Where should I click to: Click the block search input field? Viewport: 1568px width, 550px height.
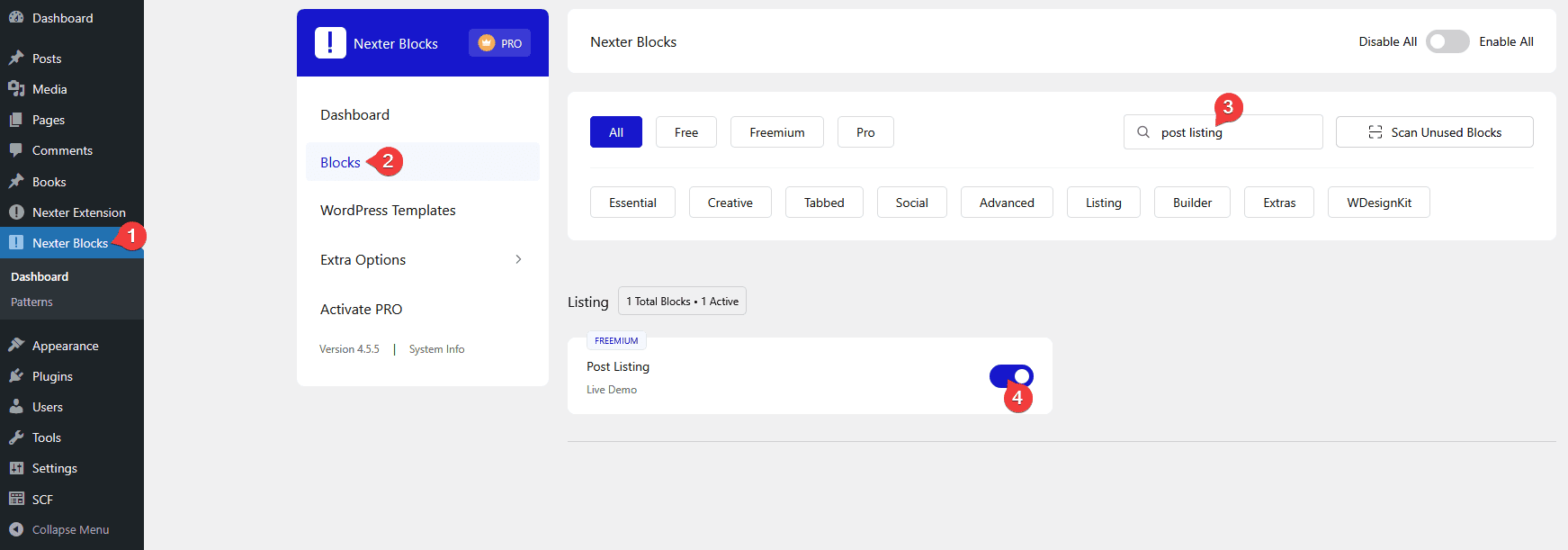coord(1223,132)
